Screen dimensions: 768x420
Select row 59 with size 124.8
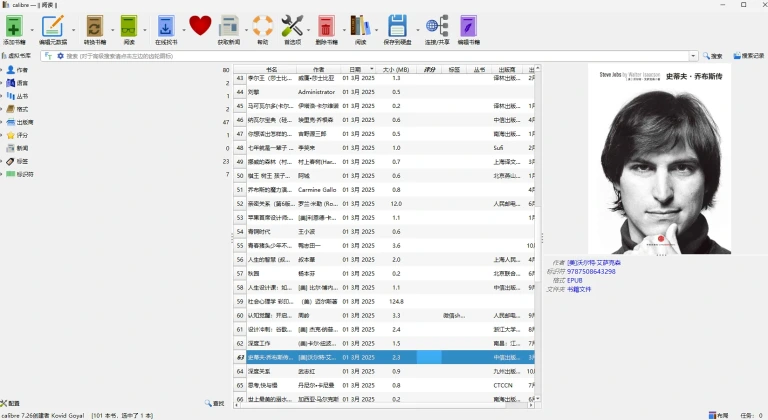(384, 301)
